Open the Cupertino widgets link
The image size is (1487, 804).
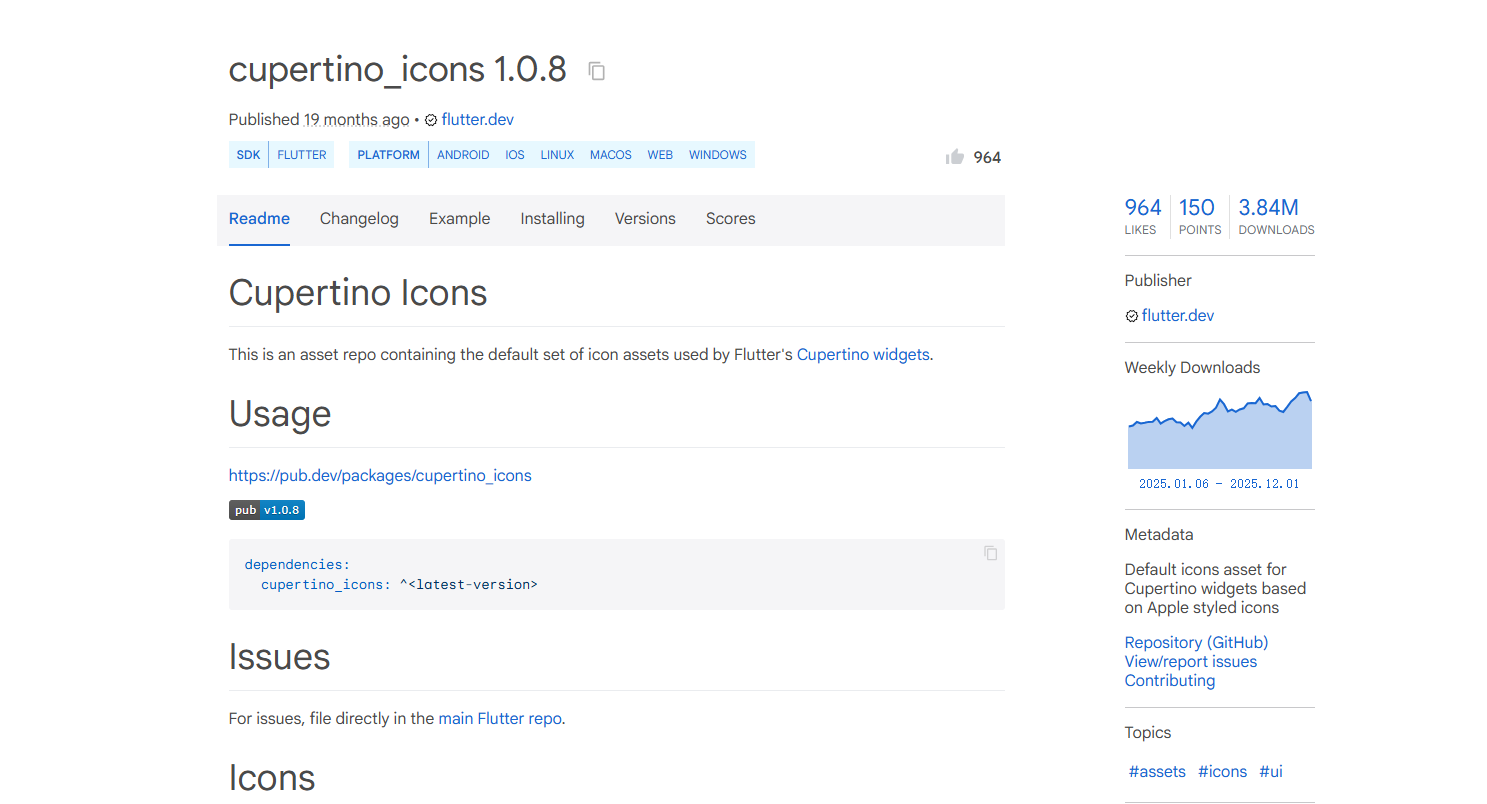tap(863, 354)
